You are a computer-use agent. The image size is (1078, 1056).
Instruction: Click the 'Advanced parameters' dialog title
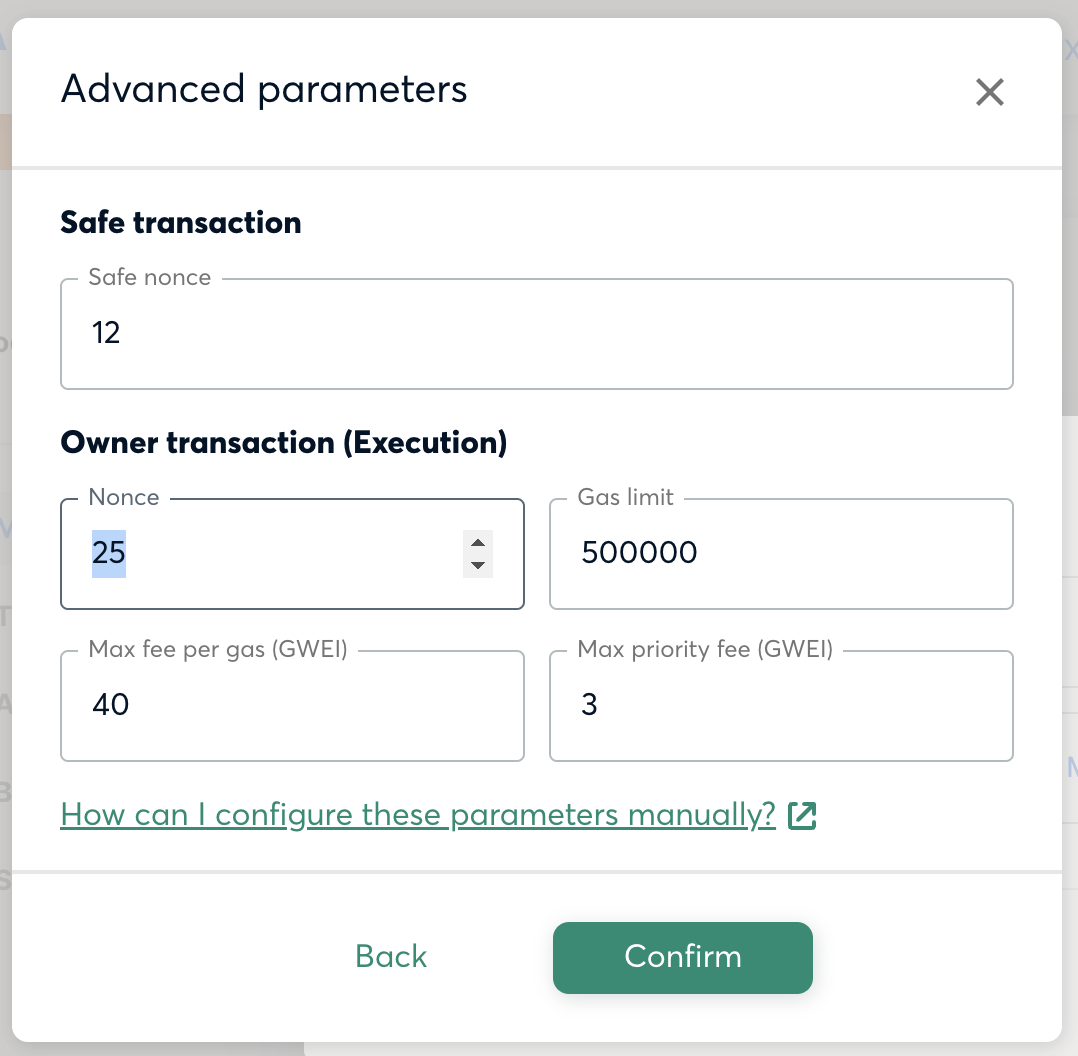(264, 90)
